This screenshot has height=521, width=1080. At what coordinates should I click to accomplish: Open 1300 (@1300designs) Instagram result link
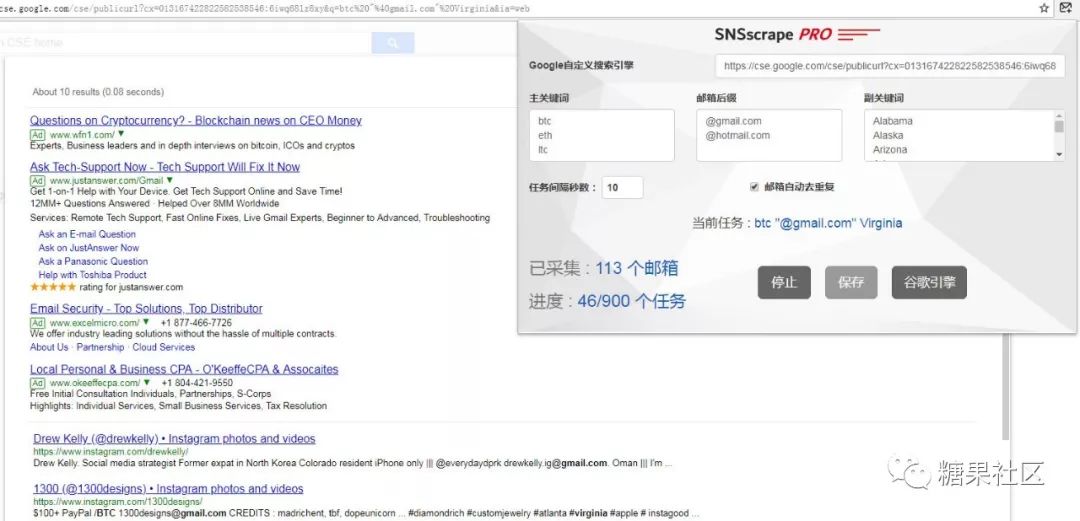168,489
